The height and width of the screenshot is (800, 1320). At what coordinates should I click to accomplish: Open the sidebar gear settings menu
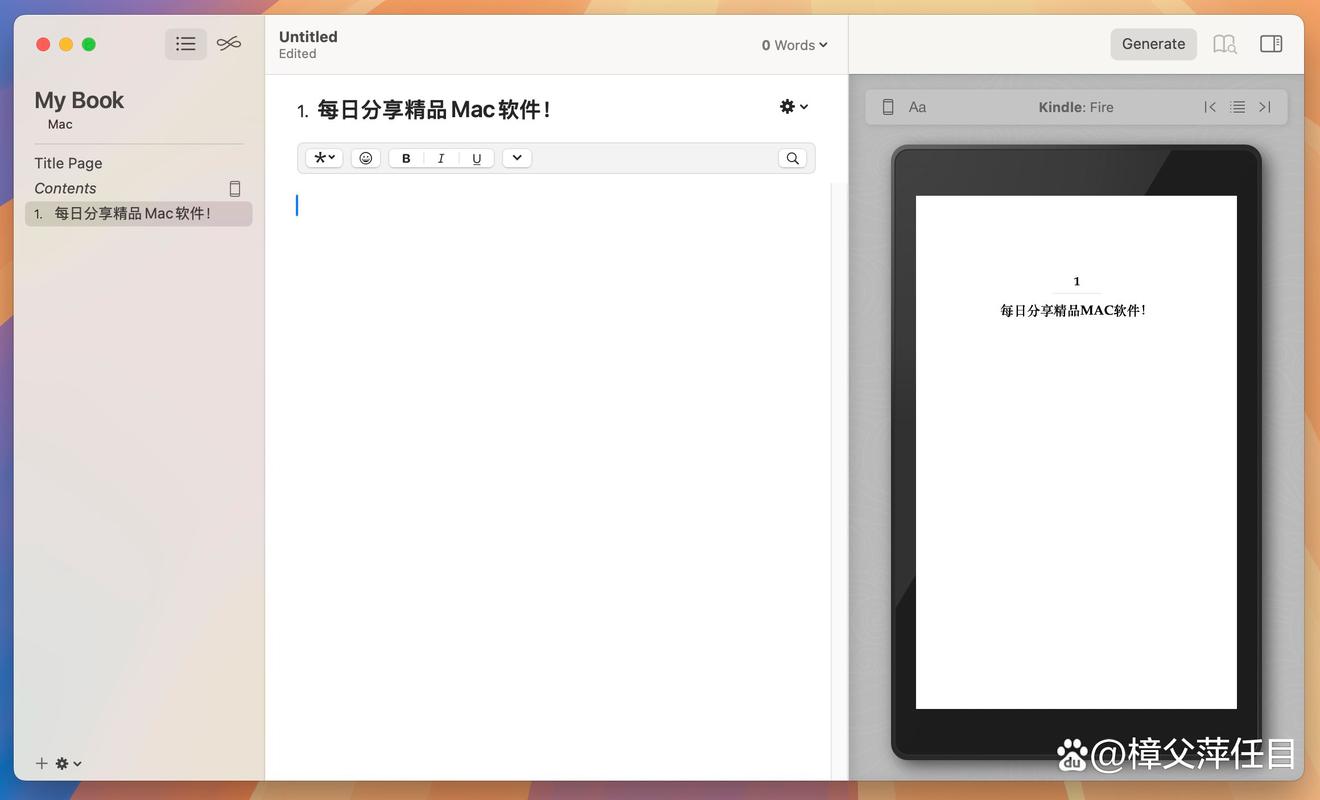pos(68,763)
